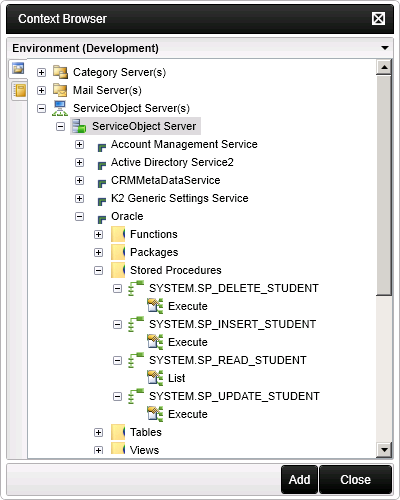
Task: Collapse the Oracle service node
Action: (79, 216)
